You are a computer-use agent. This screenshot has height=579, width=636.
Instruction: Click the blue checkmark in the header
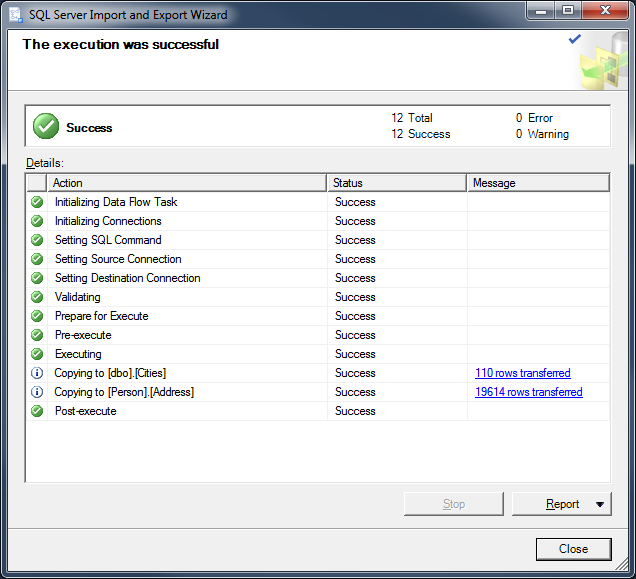[x=575, y=39]
